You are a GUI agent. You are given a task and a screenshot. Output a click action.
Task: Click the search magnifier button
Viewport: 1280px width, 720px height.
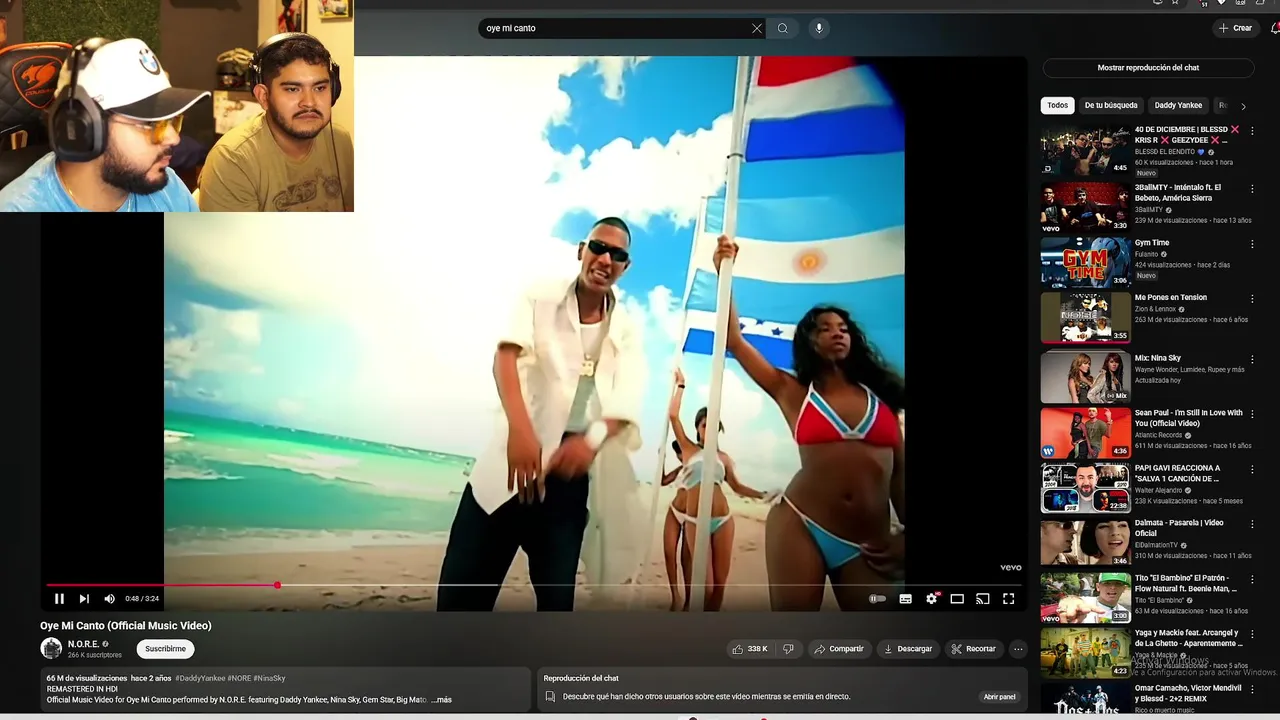[x=783, y=28]
